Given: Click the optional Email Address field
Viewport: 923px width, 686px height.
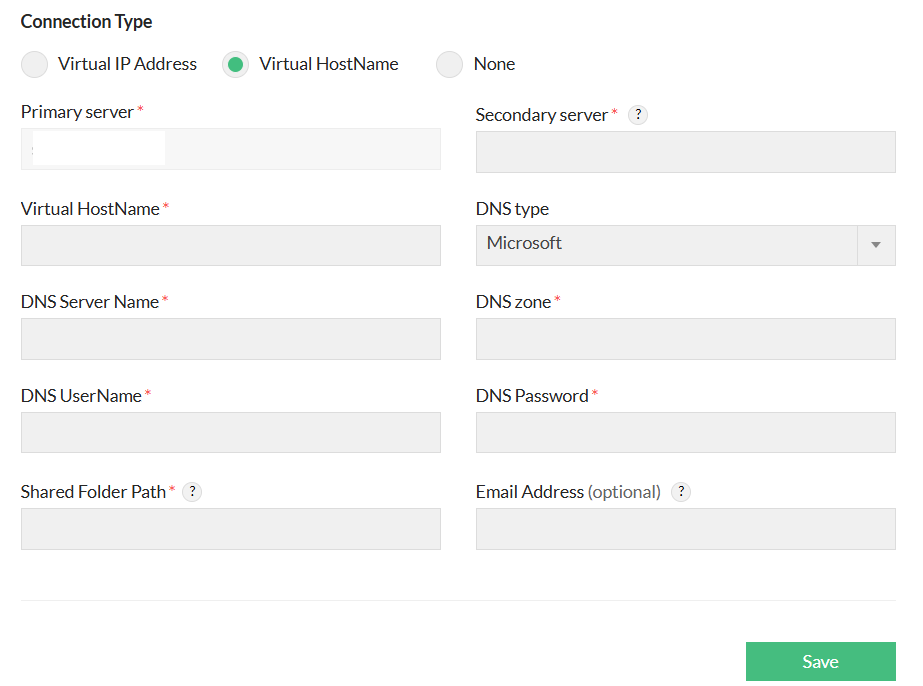Looking at the screenshot, I should pyautogui.click(x=685, y=529).
